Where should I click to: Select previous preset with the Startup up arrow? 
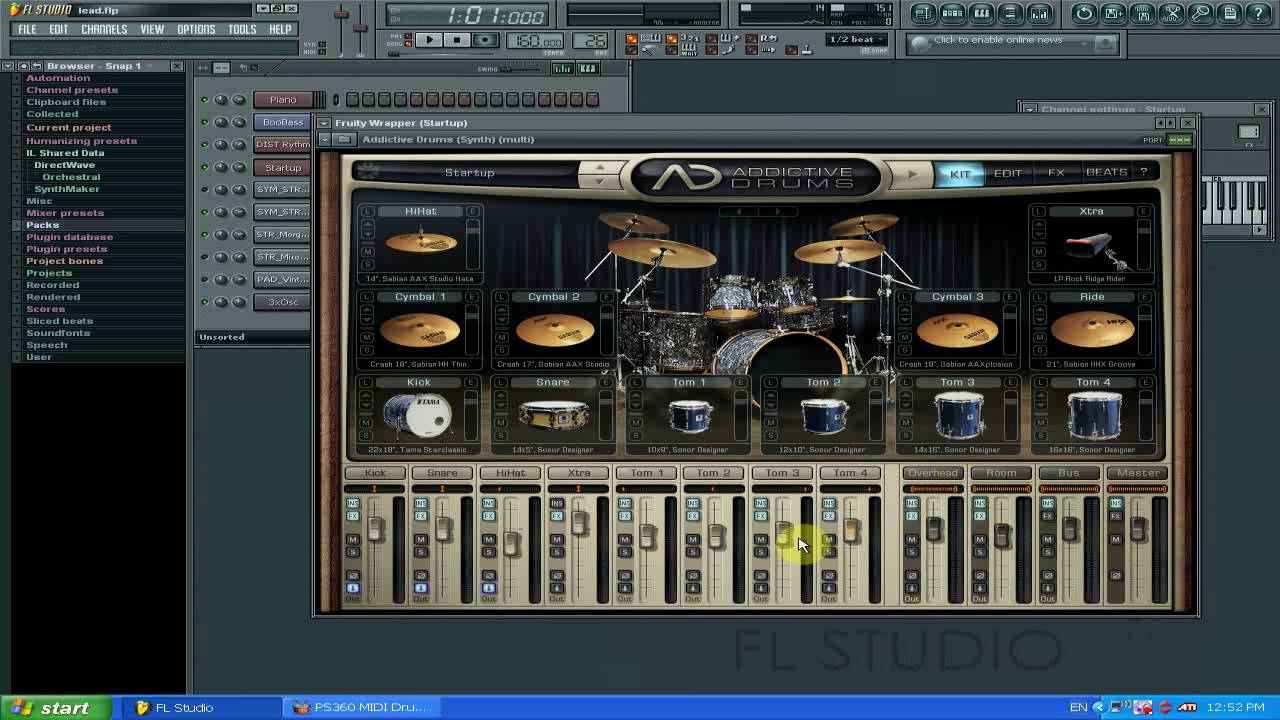click(599, 166)
